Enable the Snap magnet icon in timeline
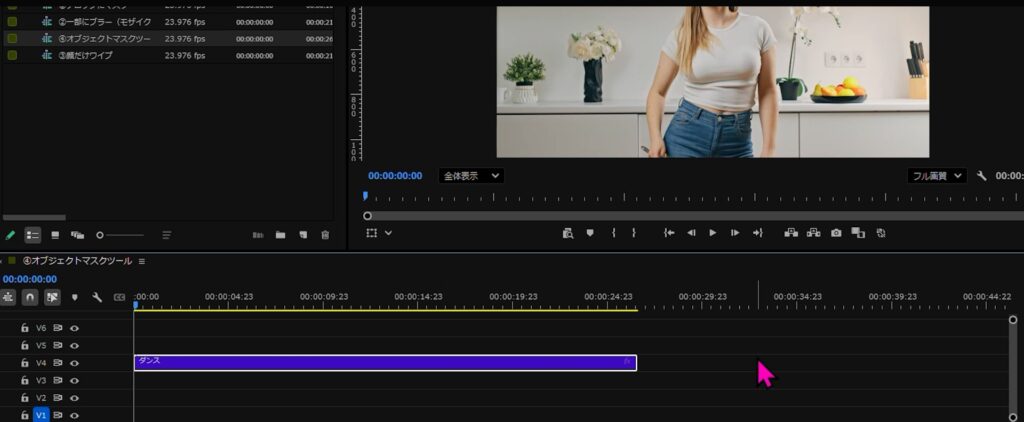The height and width of the screenshot is (422, 1024). [x=30, y=297]
